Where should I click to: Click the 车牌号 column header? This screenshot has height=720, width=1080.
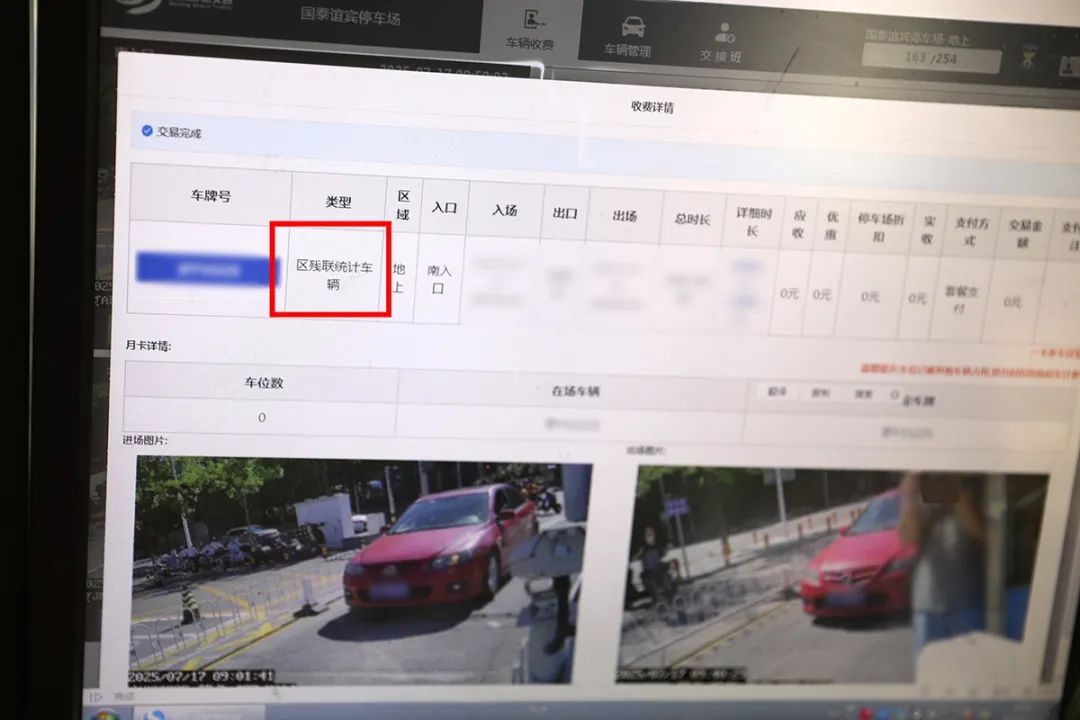point(211,196)
